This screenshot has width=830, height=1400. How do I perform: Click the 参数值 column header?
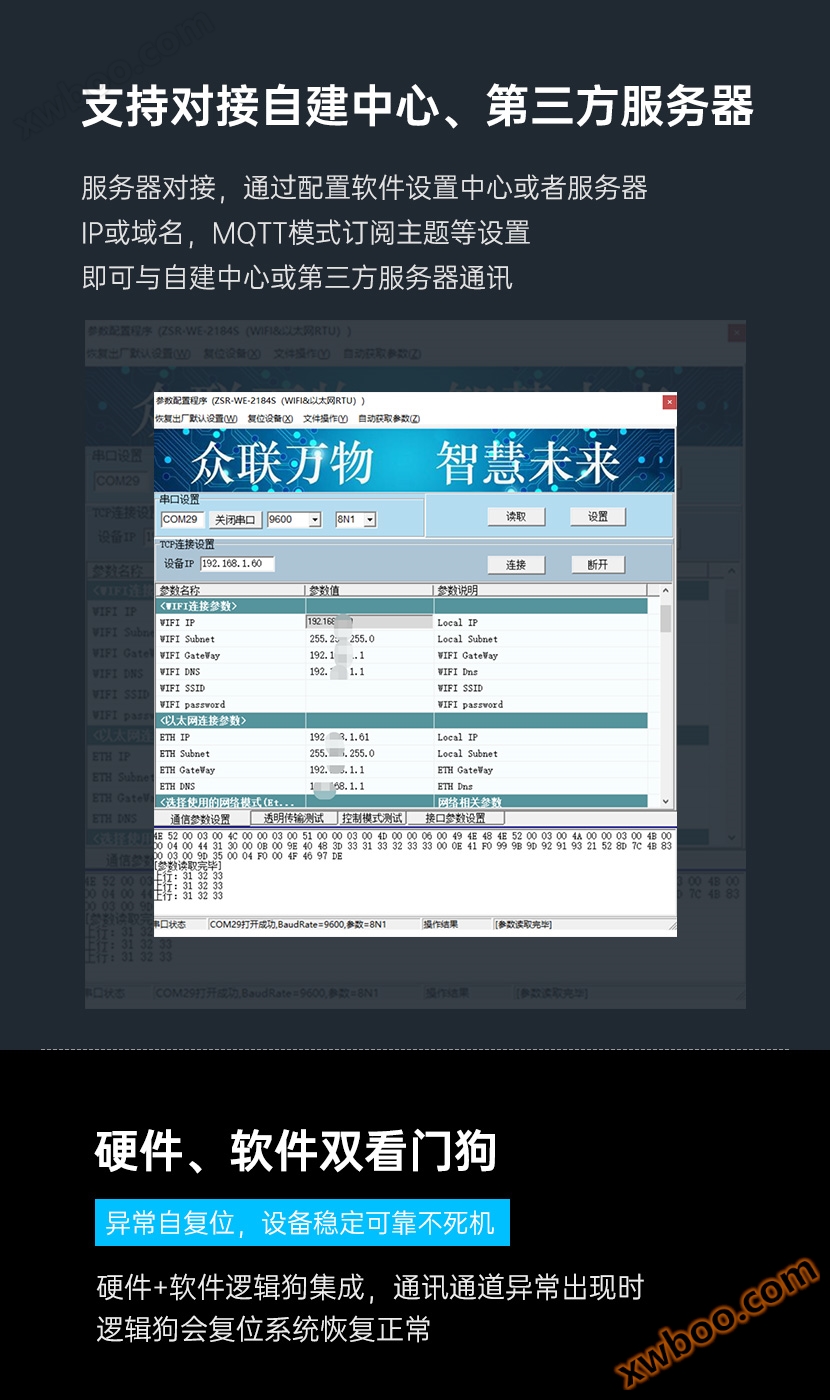(369, 591)
